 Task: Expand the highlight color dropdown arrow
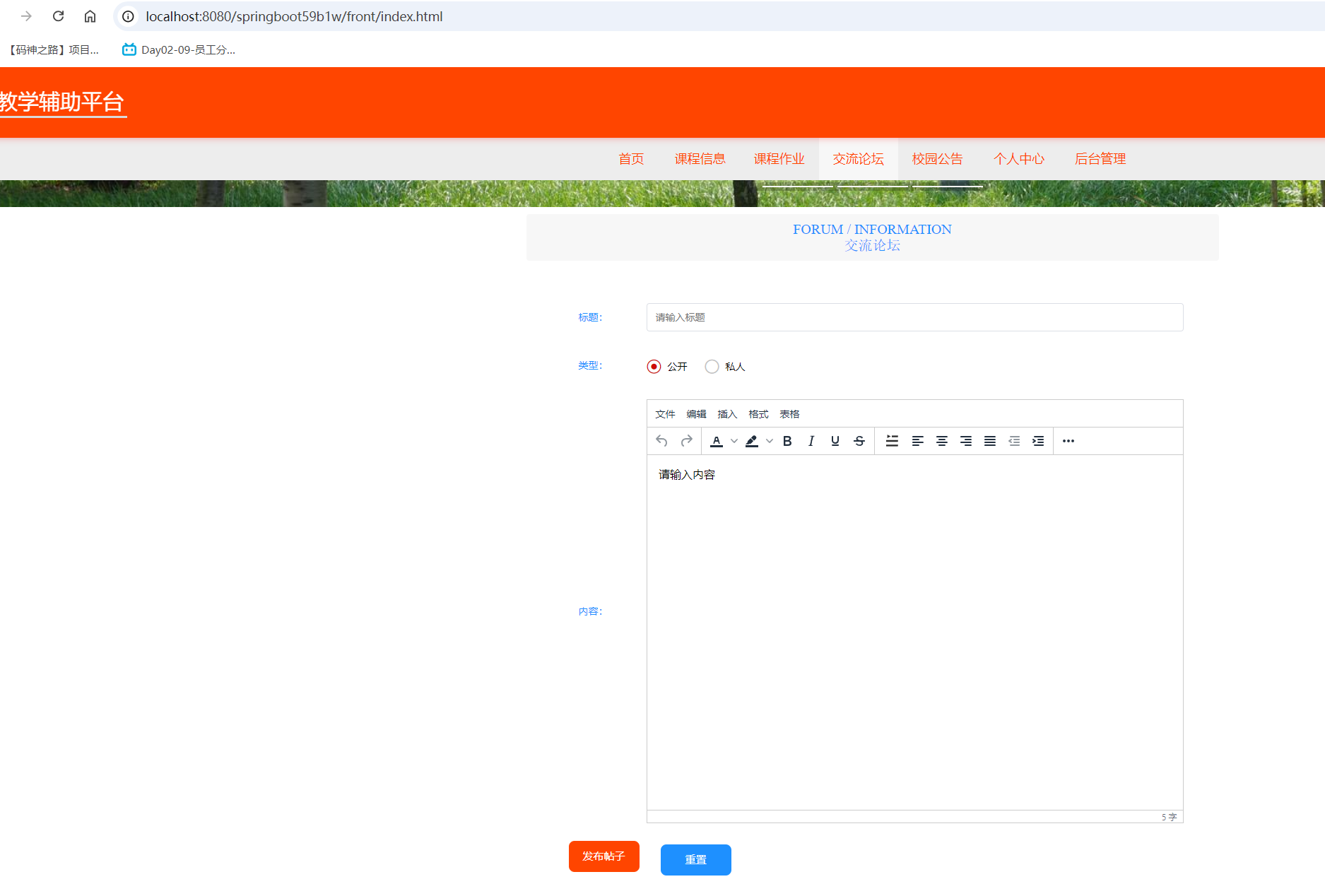coord(770,441)
